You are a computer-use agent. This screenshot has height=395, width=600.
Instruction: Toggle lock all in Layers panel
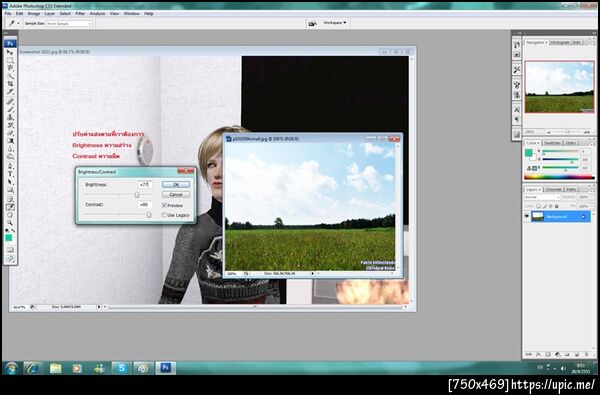click(x=556, y=206)
